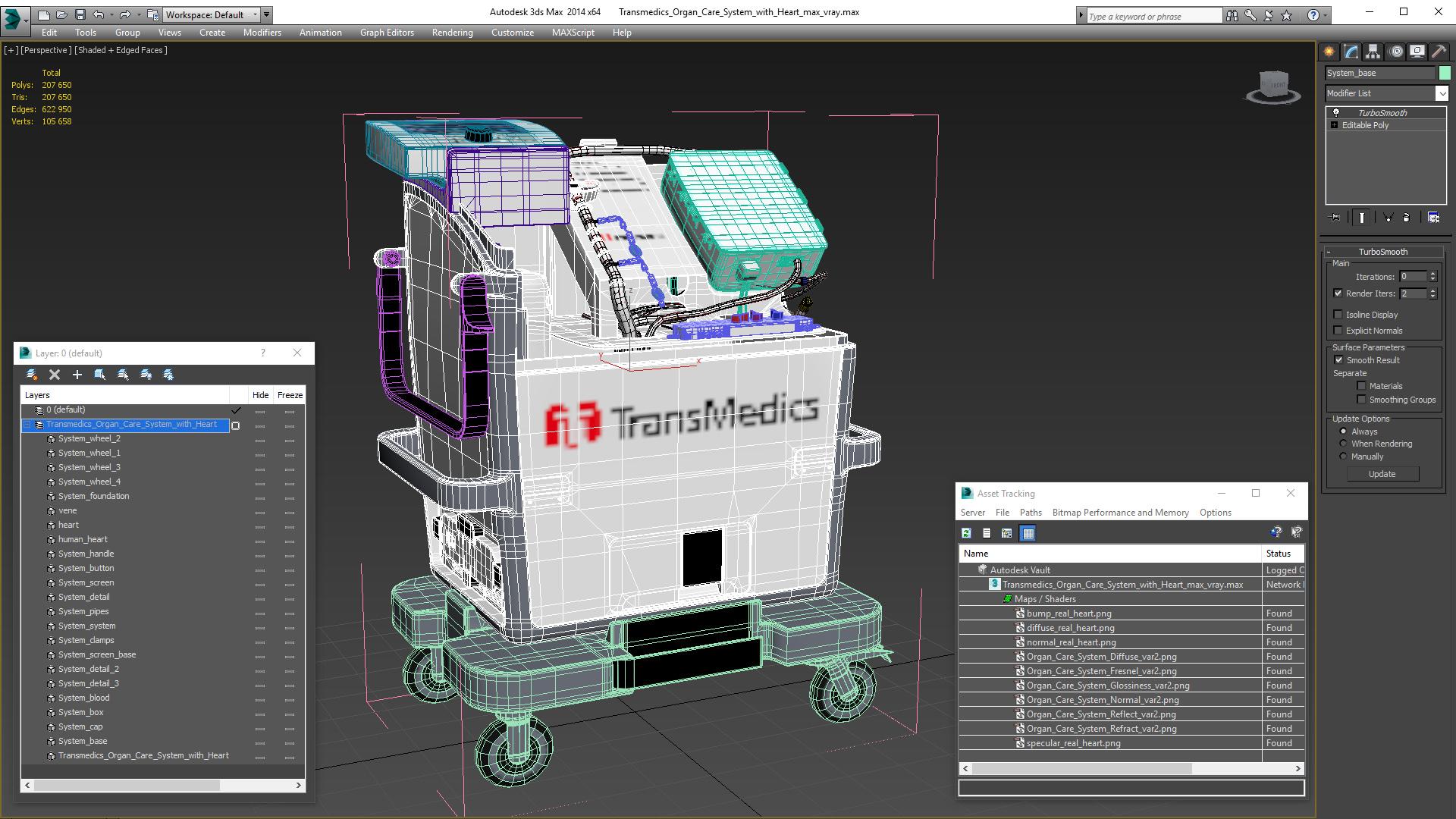Toggle TurboSmooth modifier lightbulb visibility
The image size is (1456, 819).
(x=1335, y=112)
